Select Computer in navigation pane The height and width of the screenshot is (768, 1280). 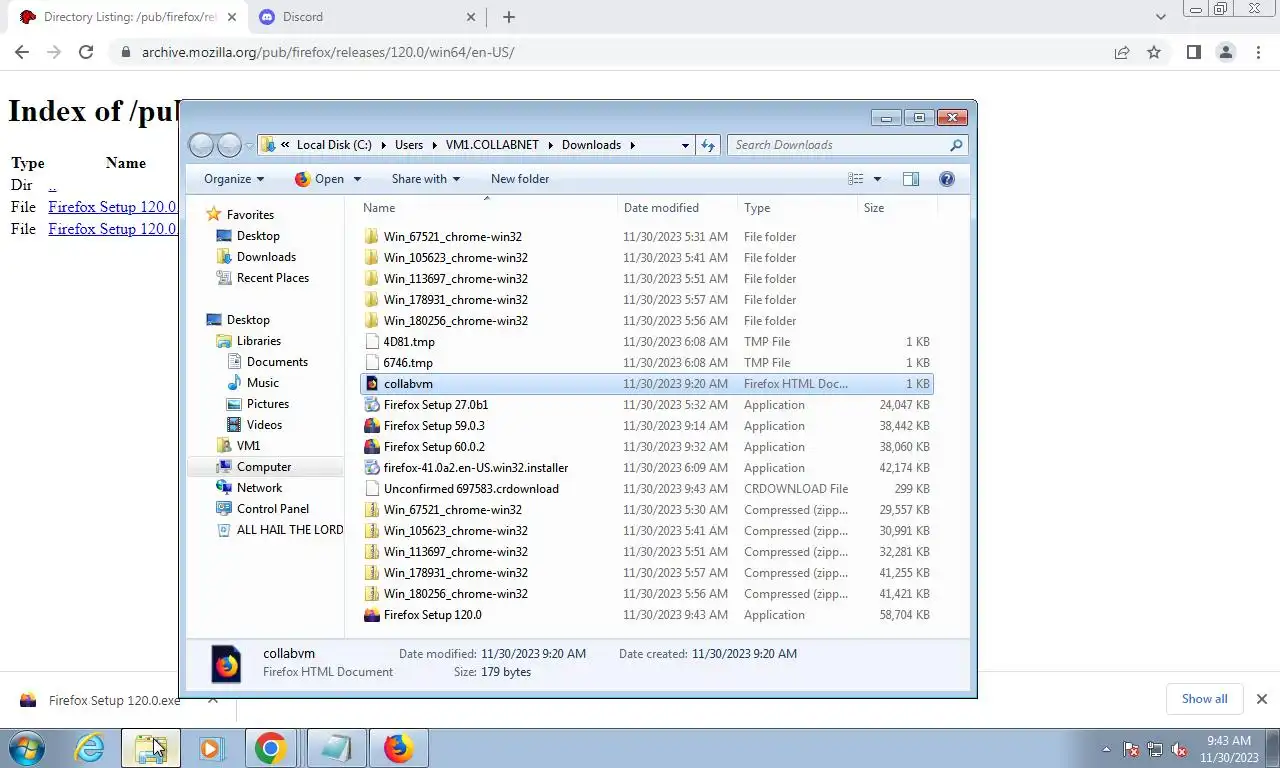264,467
